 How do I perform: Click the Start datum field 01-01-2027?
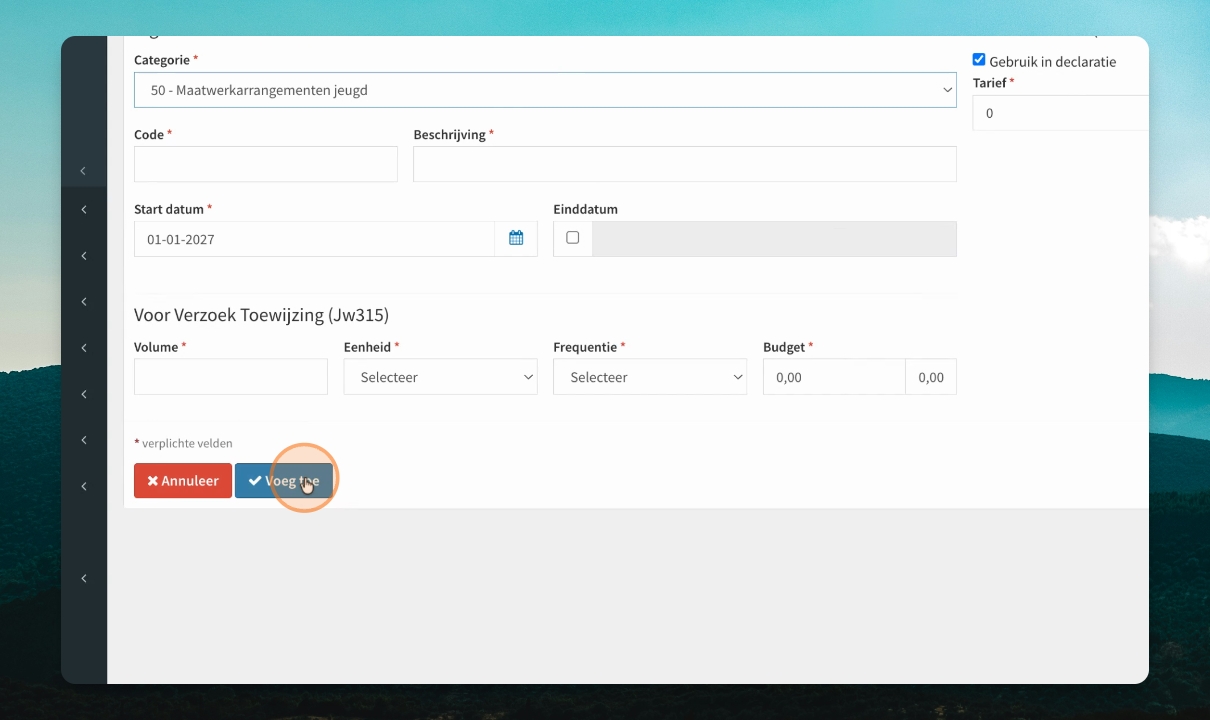click(x=314, y=239)
